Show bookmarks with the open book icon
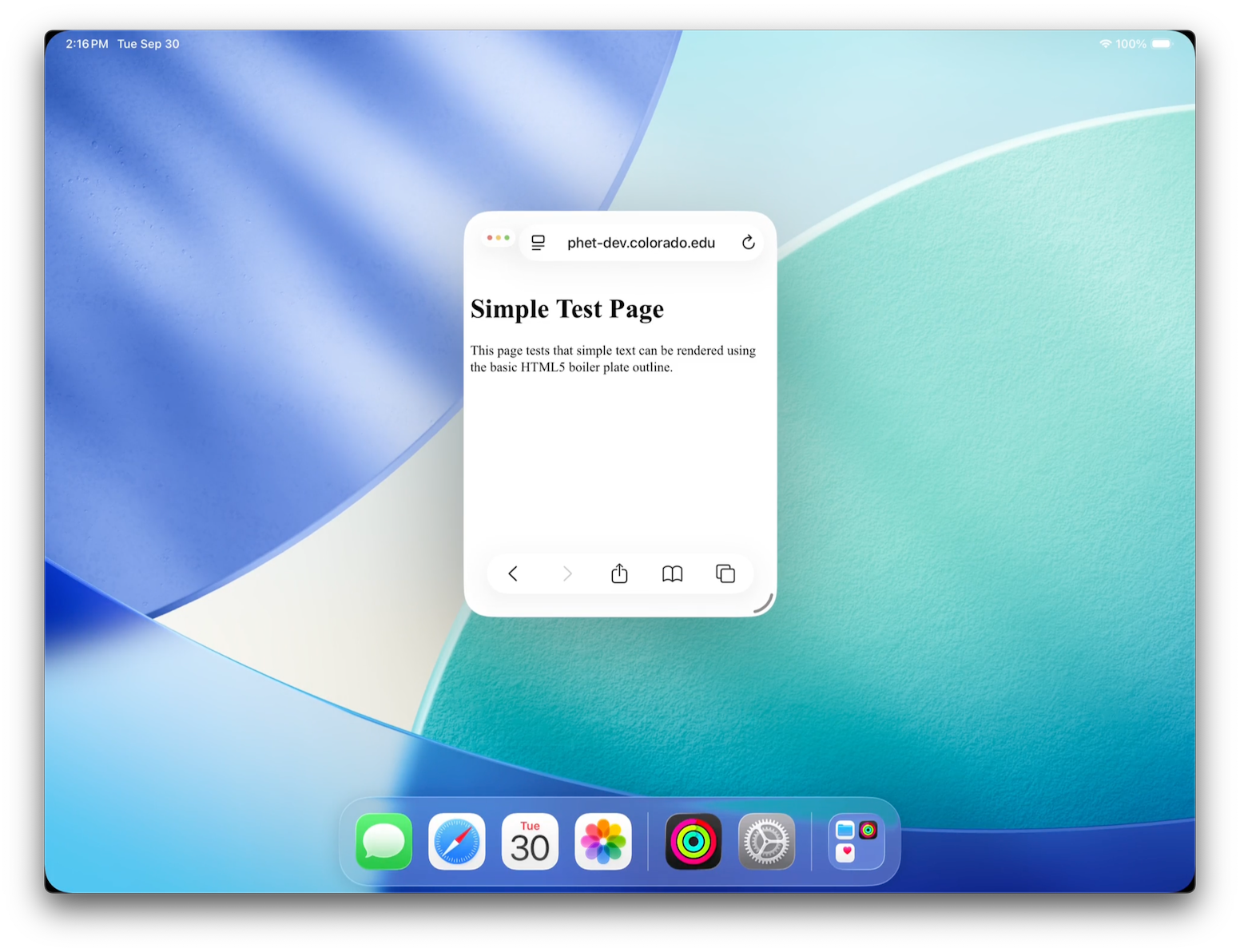The image size is (1240, 952). [672, 573]
